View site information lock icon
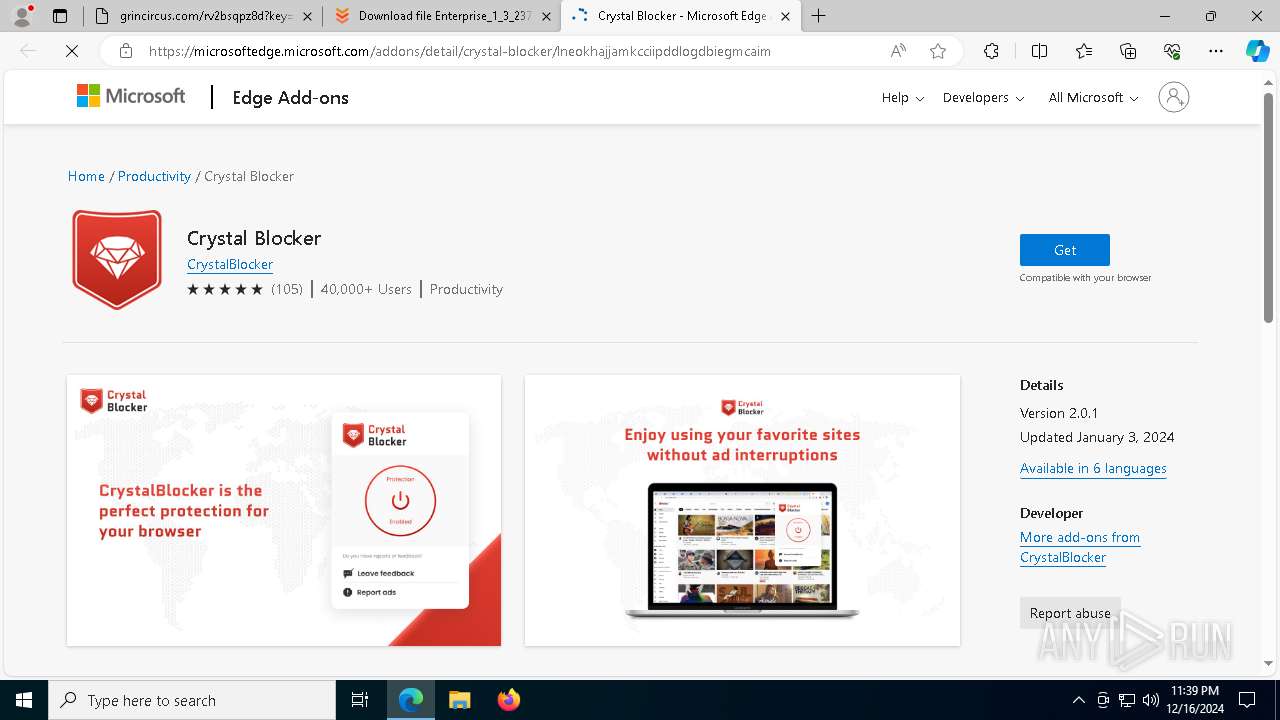Image resolution: width=1280 pixels, height=720 pixels. coord(125,51)
